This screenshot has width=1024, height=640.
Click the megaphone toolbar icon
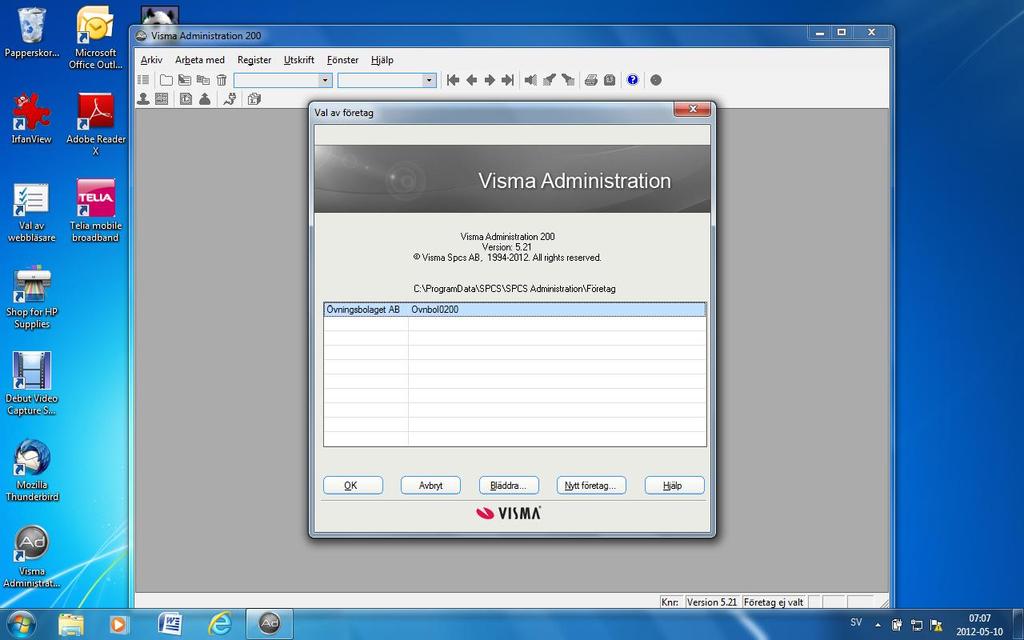531,80
